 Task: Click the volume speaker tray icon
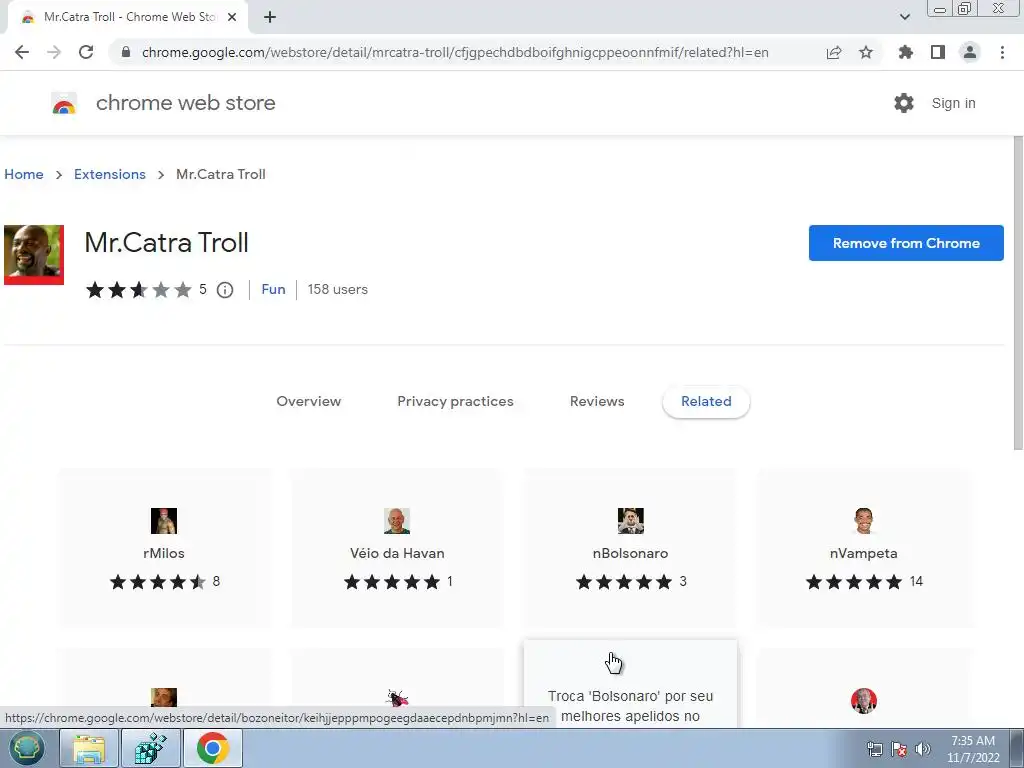923,749
